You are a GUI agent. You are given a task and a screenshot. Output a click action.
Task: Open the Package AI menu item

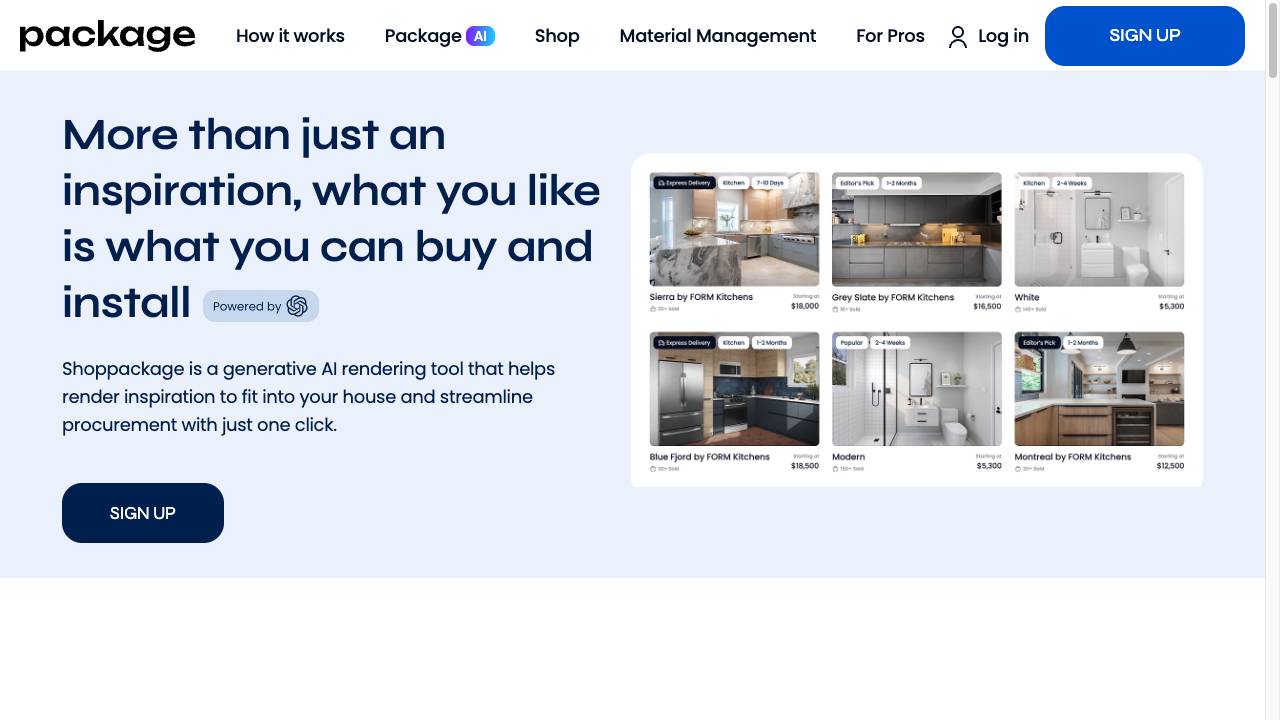pyautogui.click(x=440, y=36)
